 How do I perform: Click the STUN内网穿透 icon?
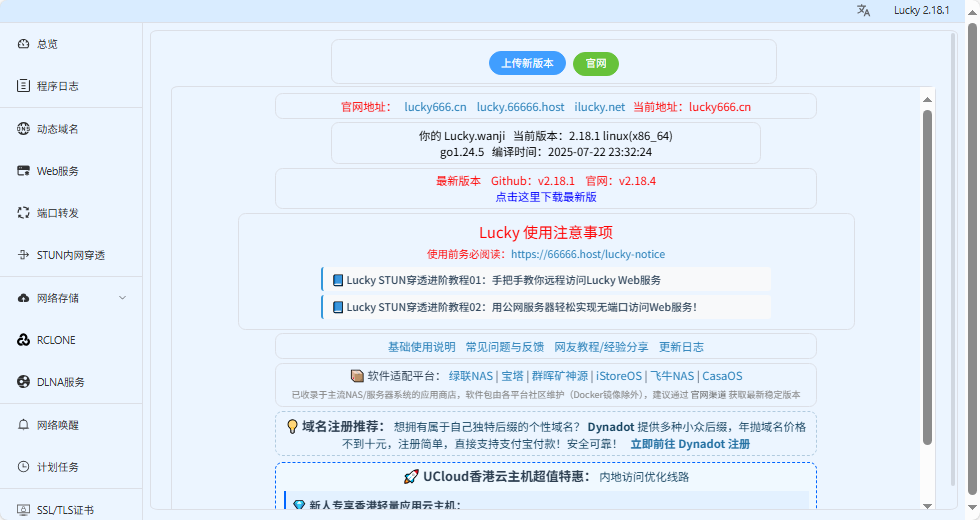point(23,255)
